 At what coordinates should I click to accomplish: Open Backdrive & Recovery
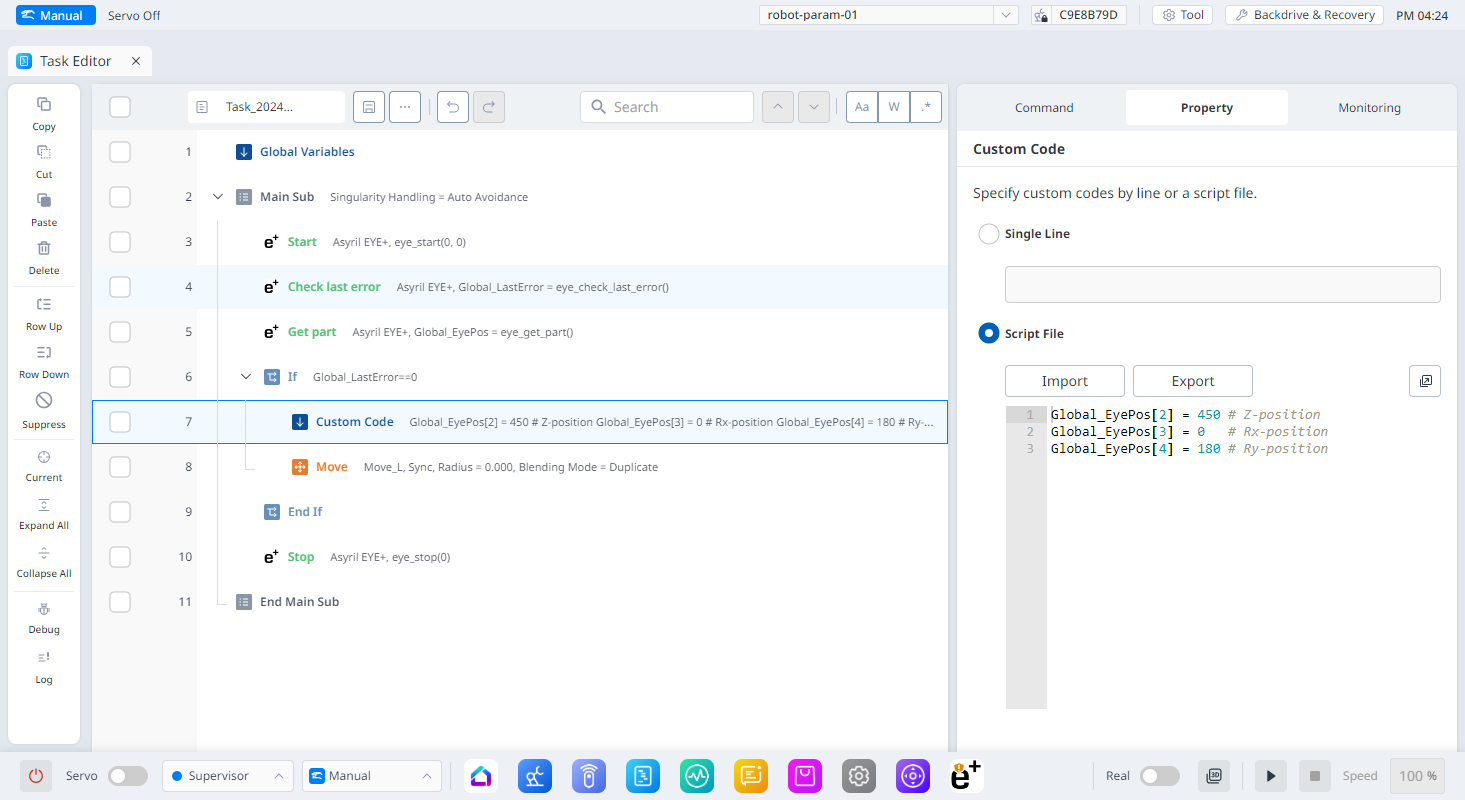point(1304,15)
